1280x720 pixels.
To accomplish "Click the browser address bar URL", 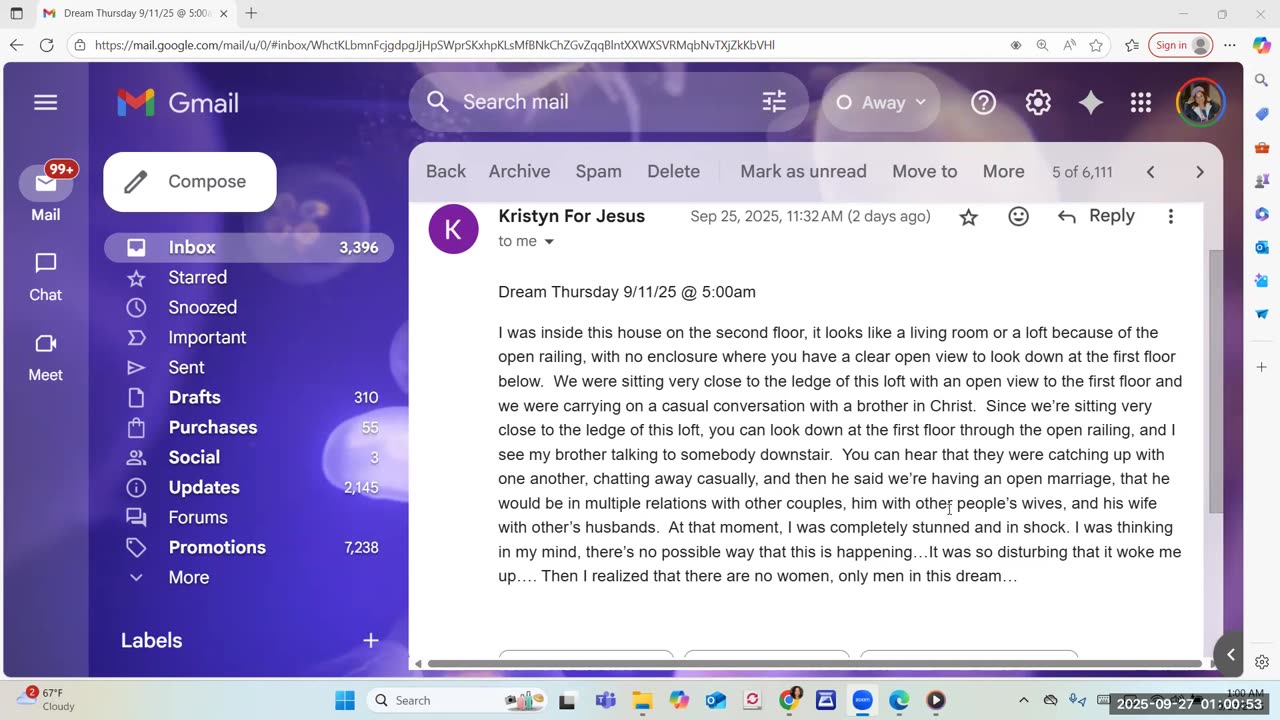I will [x=435, y=45].
